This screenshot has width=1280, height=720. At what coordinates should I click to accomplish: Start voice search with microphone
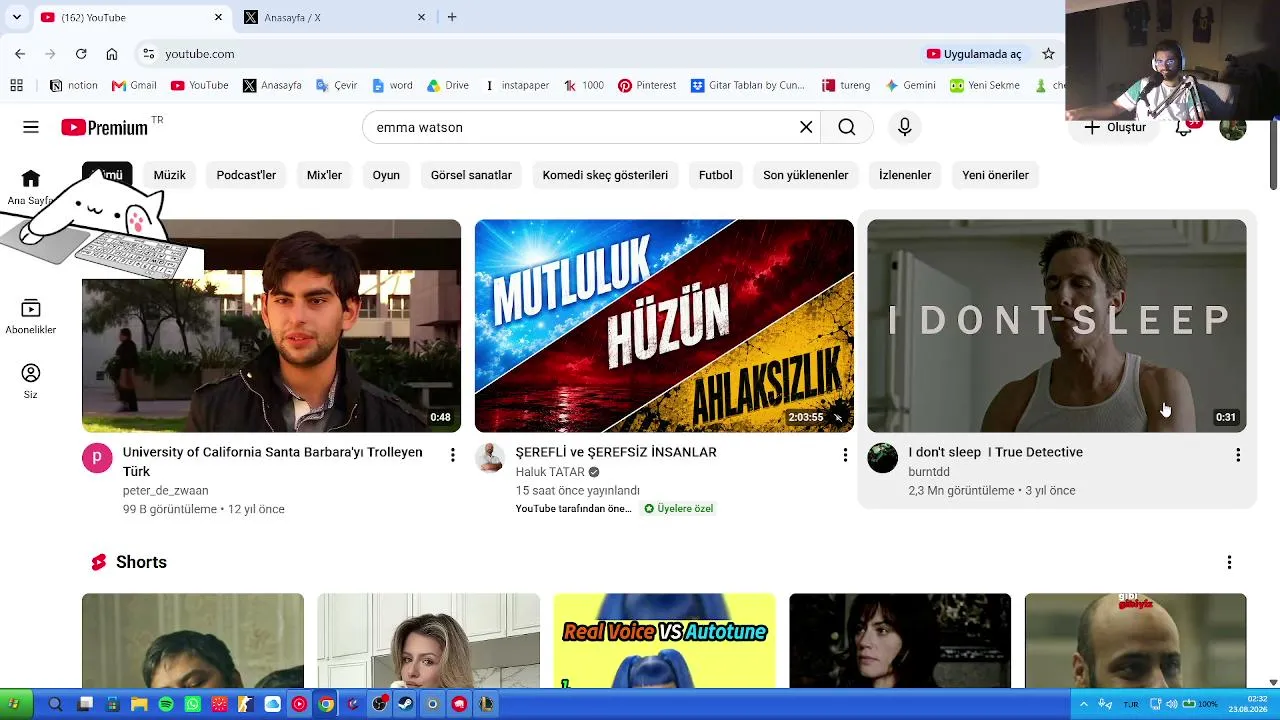point(905,127)
